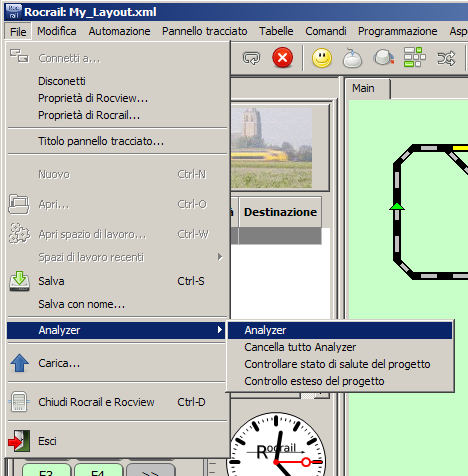Image resolution: width=468 pixels, height=476 pixels.
Task: Select Analyzer in the open submenu
Action: click(x=340, y=330)
